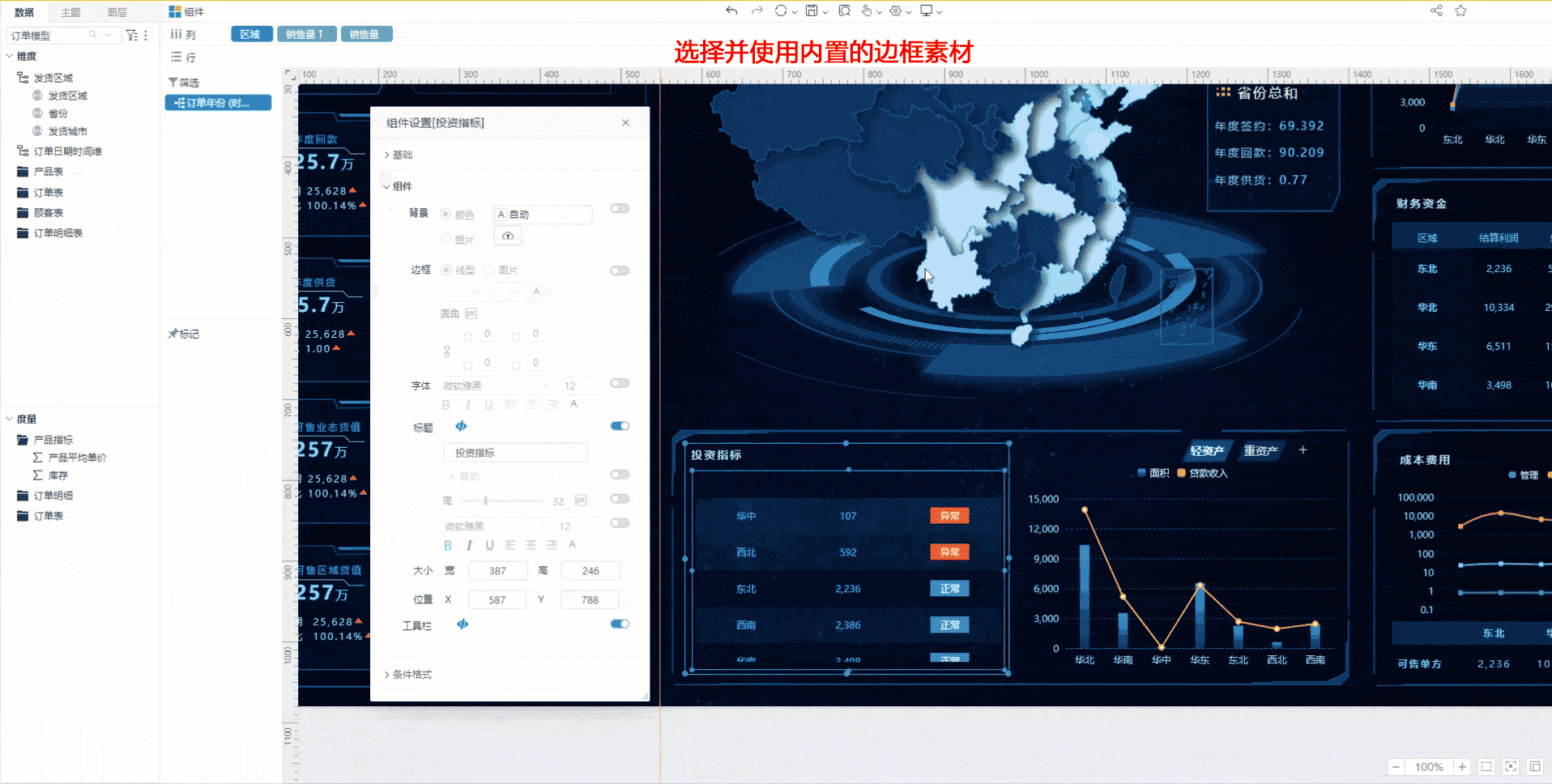The height and width of the screenshot is (784, 1552).
Task: Click the title 标题 link-data icon
Action: tap(461, 426)
